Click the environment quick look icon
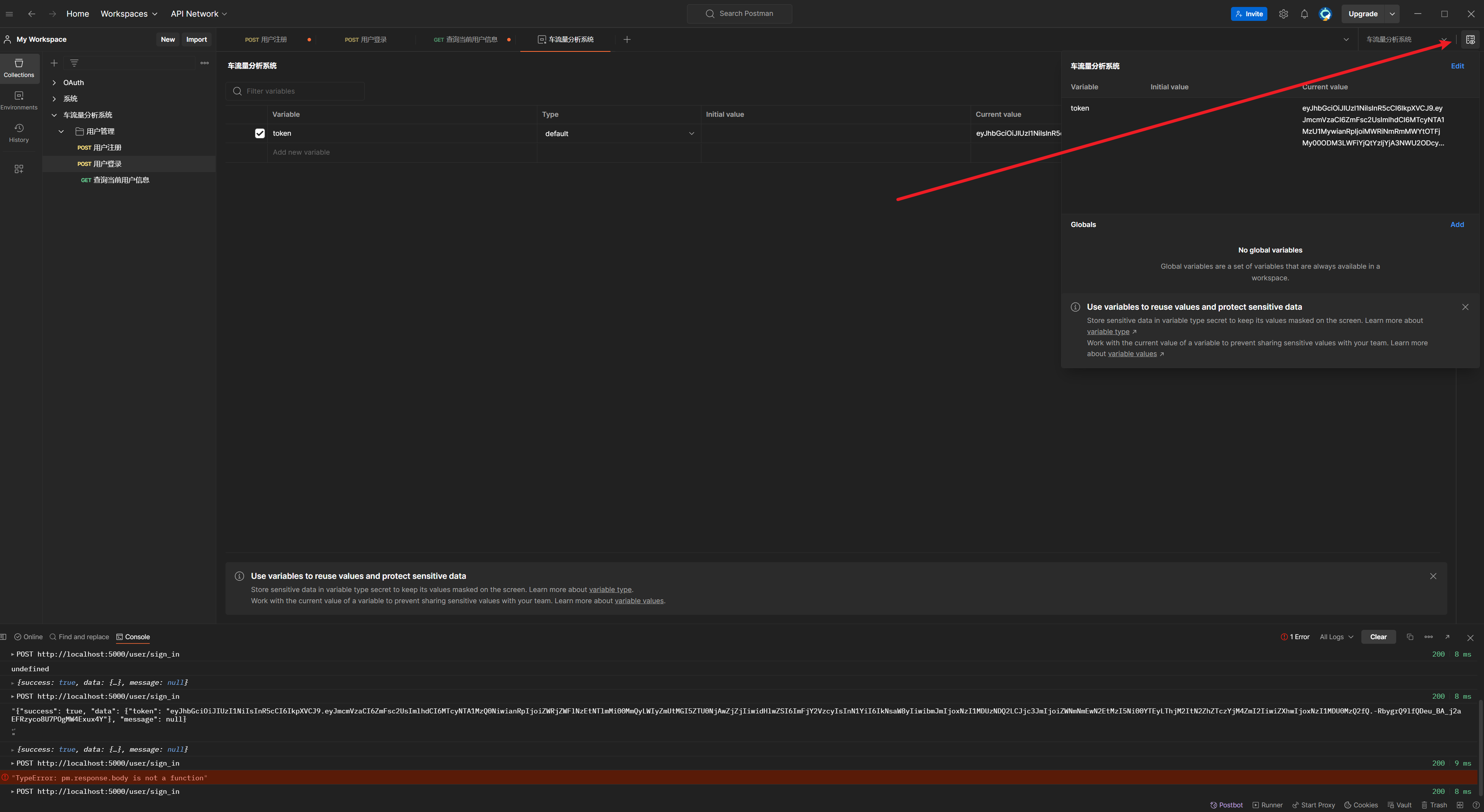This screenshot has width=1484, height=812. tap(1470, 39)
